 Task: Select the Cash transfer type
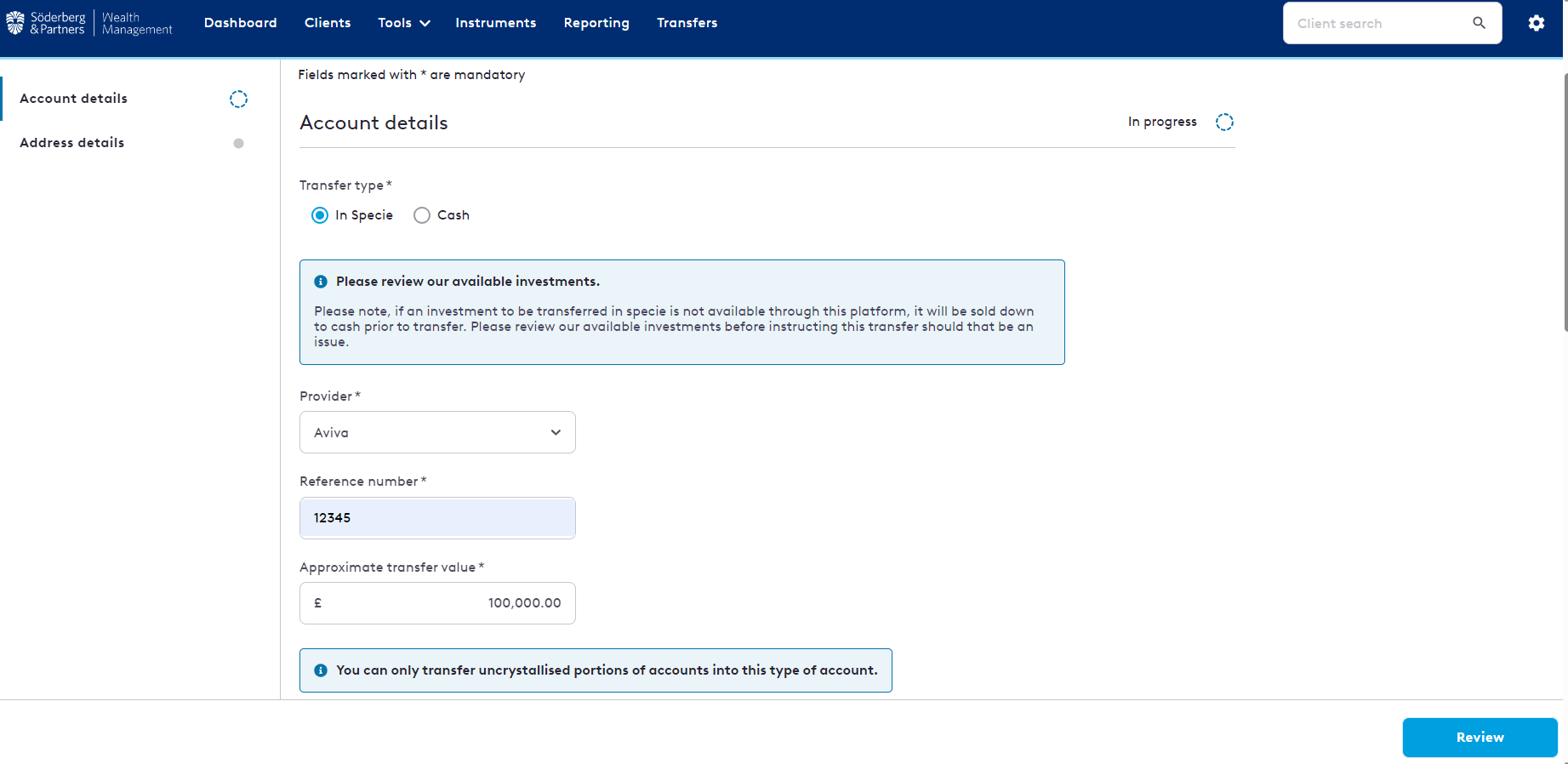422,215
